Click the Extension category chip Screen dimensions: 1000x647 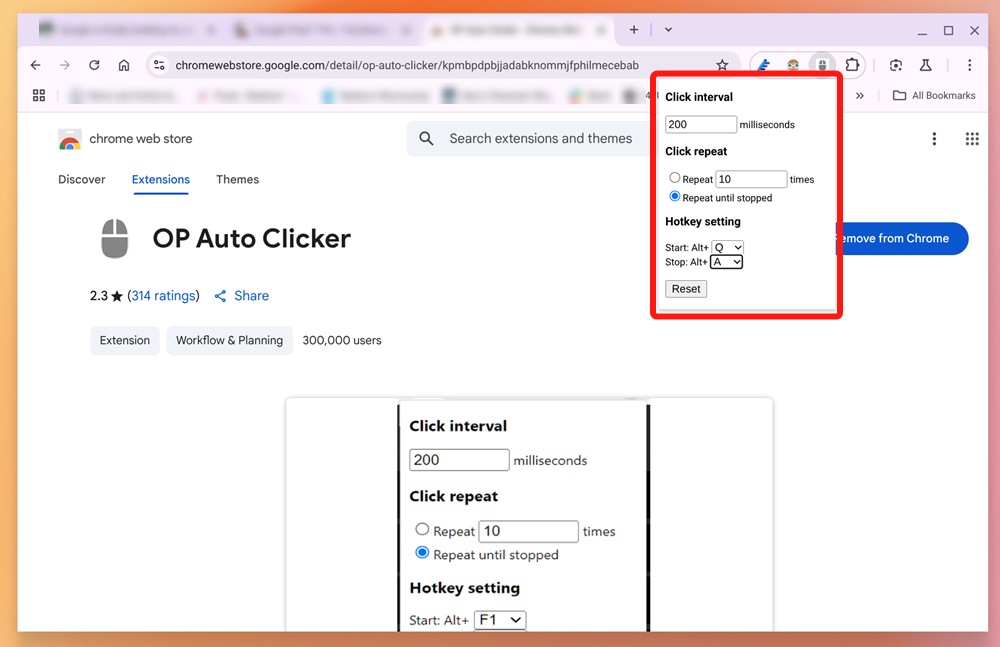point(124,340)
